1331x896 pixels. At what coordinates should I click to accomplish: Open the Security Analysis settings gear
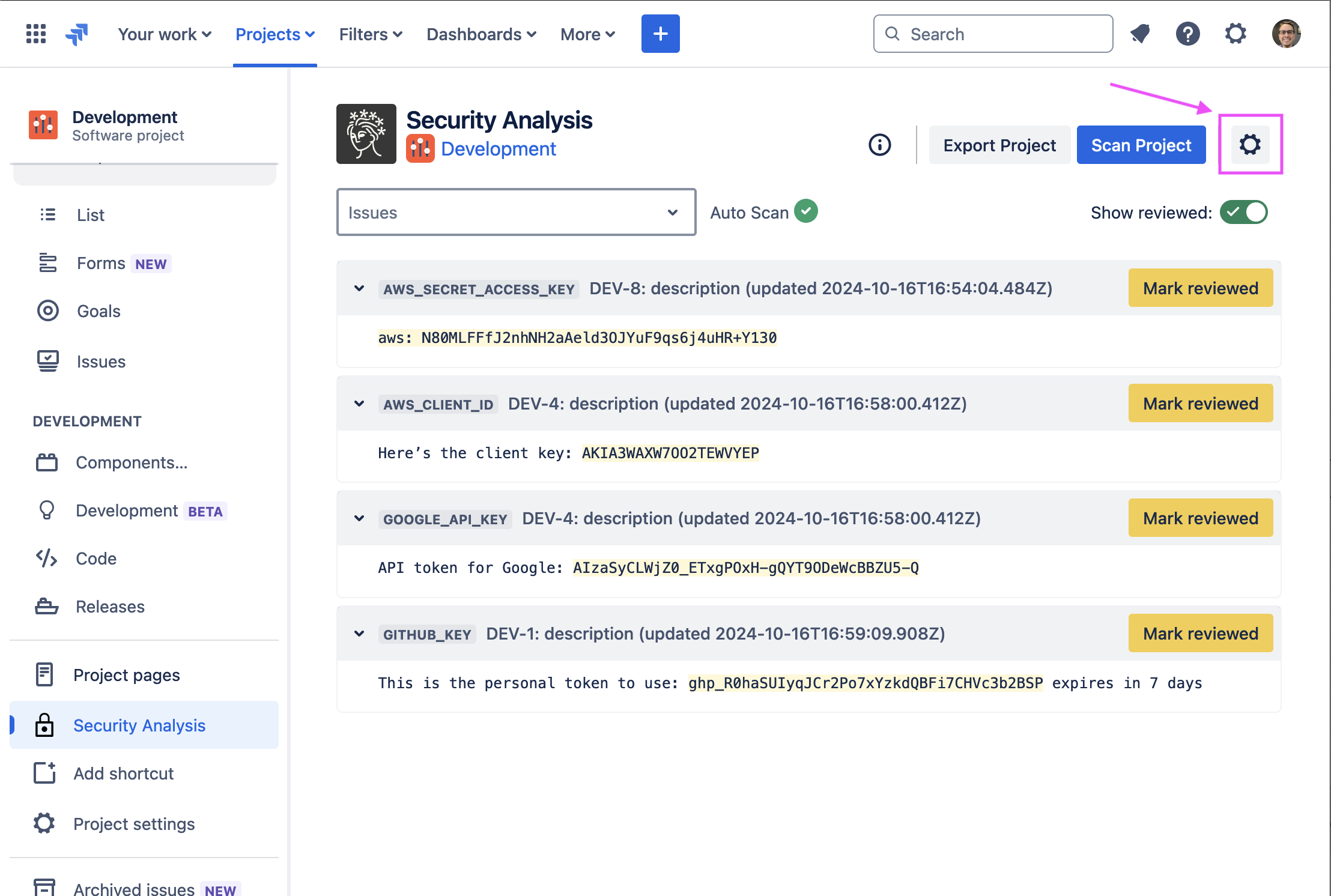click(1250, 145)
